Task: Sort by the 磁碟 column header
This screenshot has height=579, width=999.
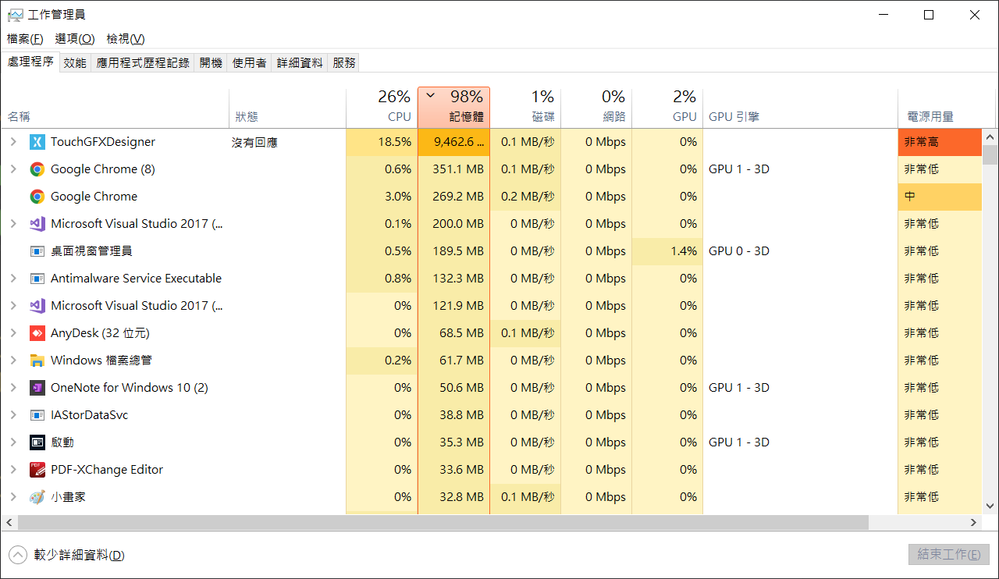Action: coord(526,107)
